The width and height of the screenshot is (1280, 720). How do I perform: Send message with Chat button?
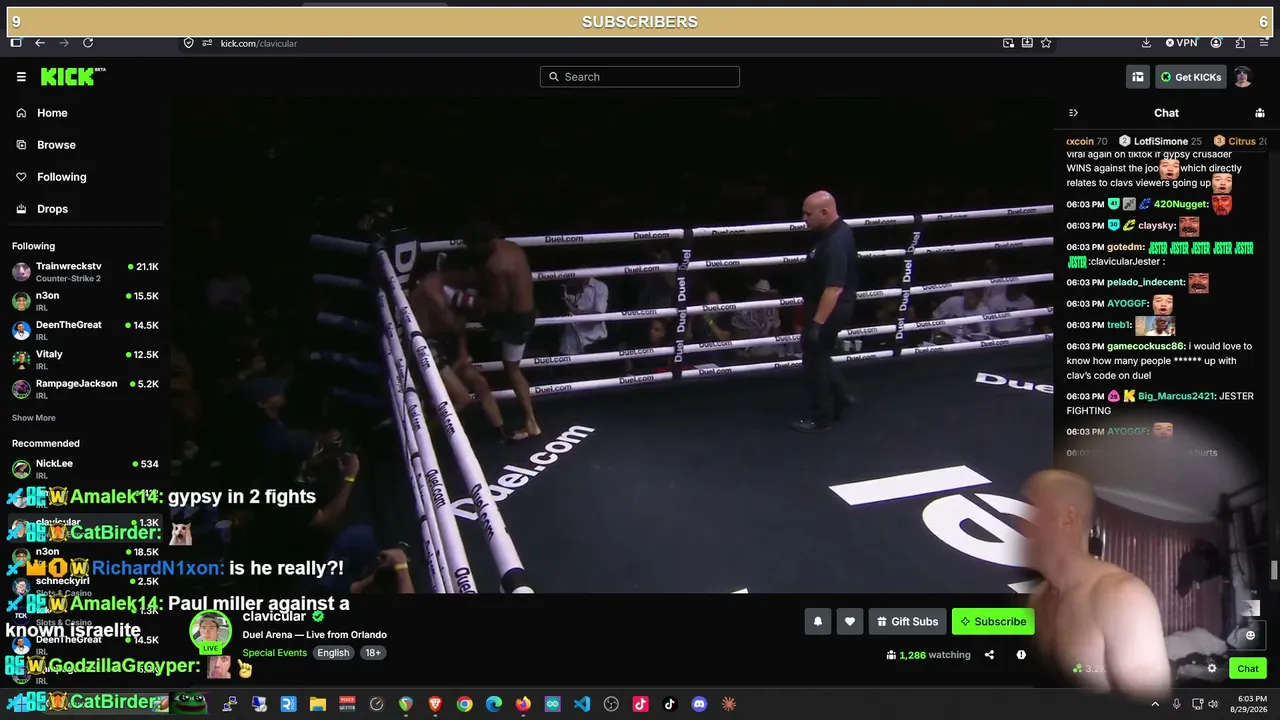click(x=1248, y=668)
